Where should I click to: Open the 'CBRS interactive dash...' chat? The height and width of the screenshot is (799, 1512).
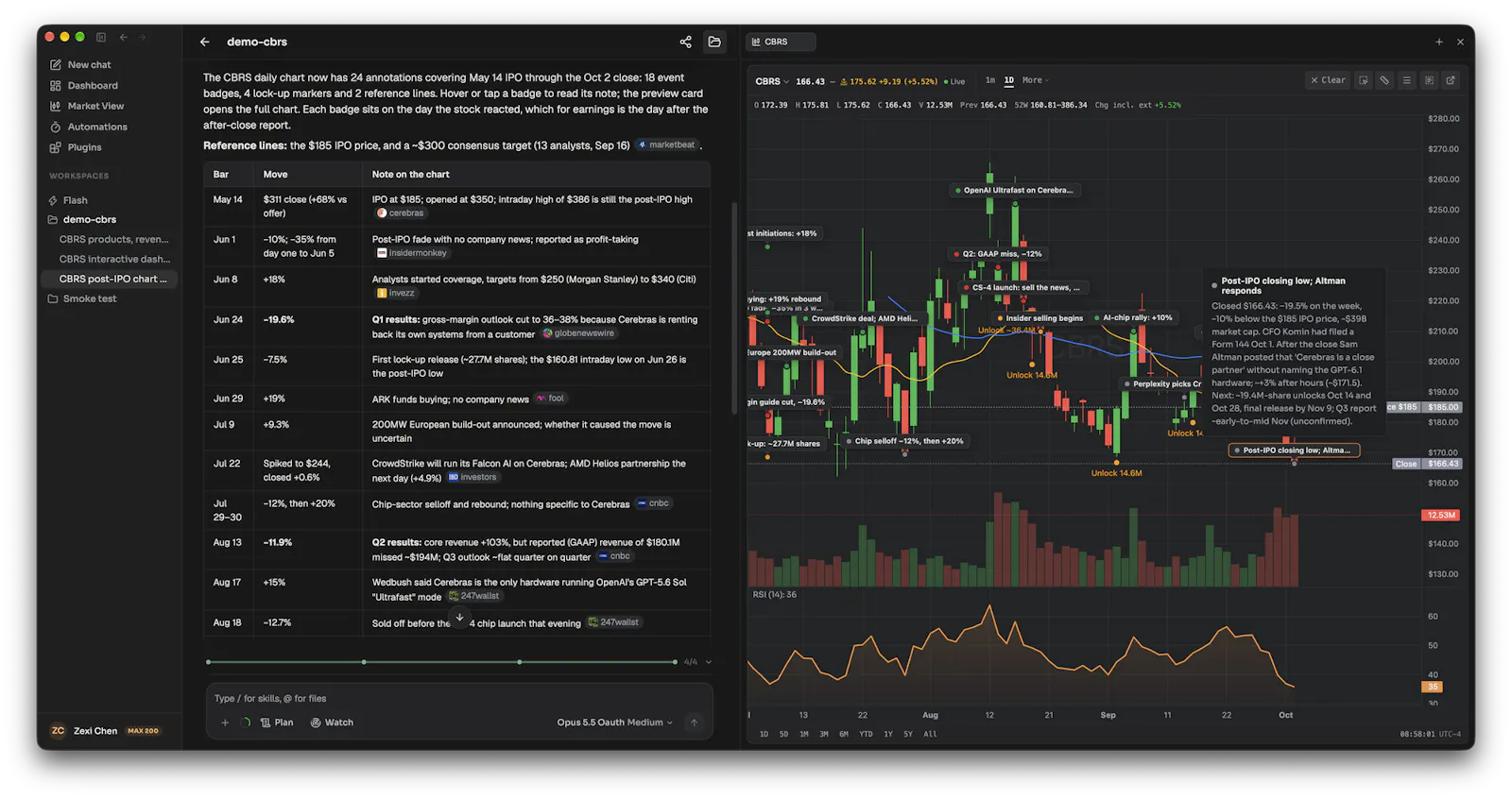[114, 260]
